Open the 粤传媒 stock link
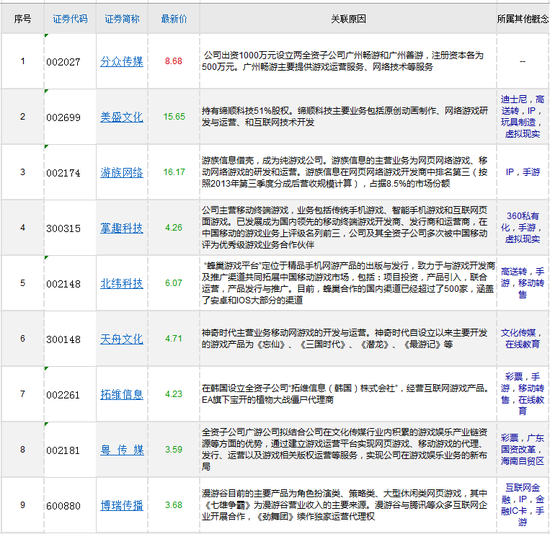Viewport: 550px width, 534px height. [122, 450]
